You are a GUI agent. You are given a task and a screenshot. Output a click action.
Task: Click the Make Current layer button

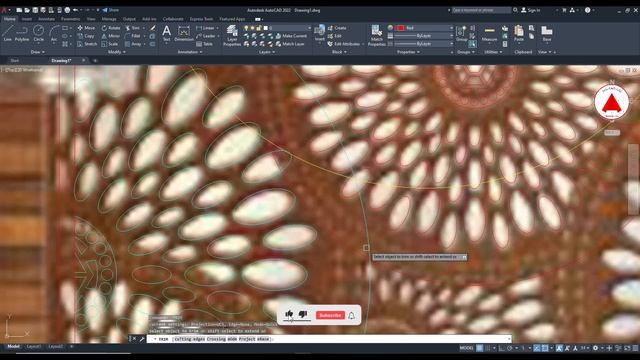coord(291,36)
